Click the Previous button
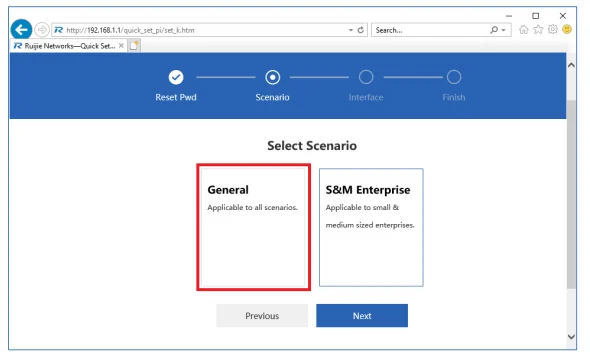This screenshot has height=360, width=590. click(x=262, y=316)
